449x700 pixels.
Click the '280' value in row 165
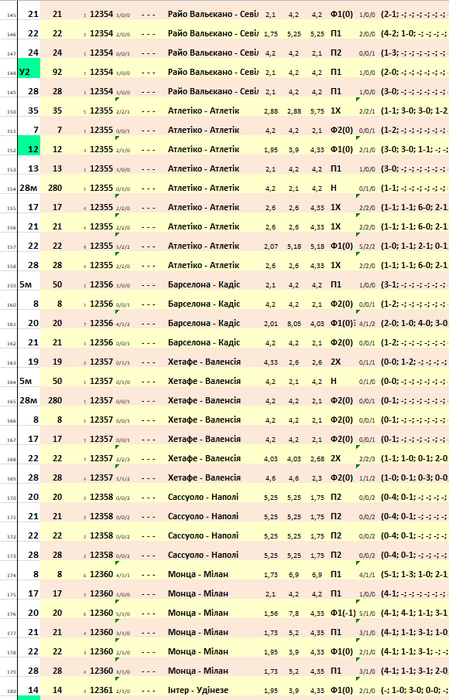coord(55,400)
